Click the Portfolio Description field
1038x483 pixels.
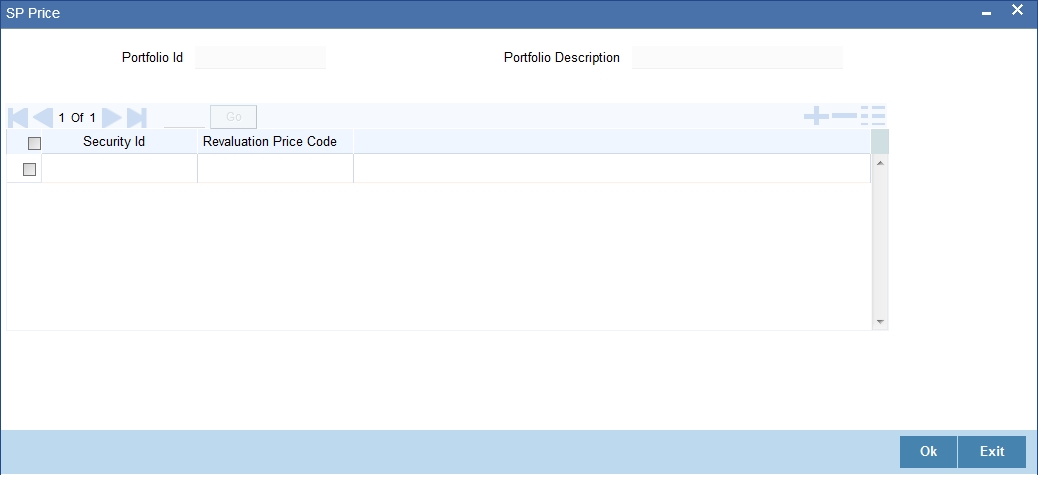737,58
